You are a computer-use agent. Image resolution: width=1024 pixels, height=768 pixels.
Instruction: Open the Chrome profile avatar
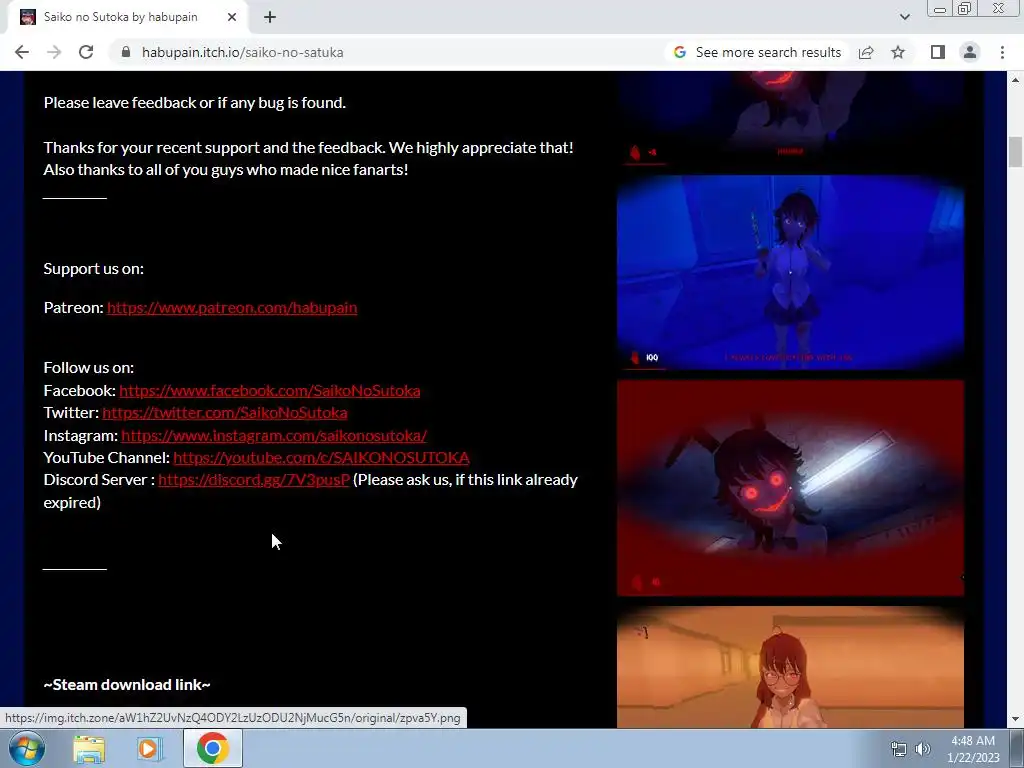(970, 52)
